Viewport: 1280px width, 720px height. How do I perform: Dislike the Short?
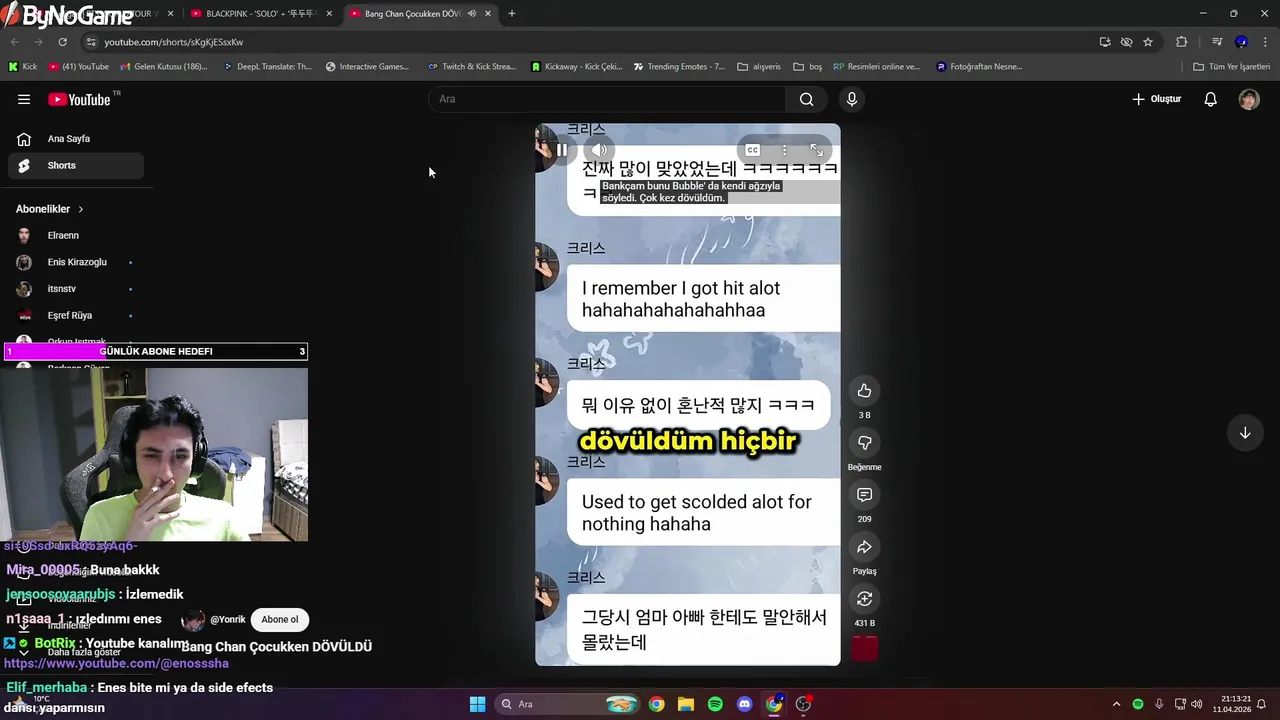click(864, 442)
